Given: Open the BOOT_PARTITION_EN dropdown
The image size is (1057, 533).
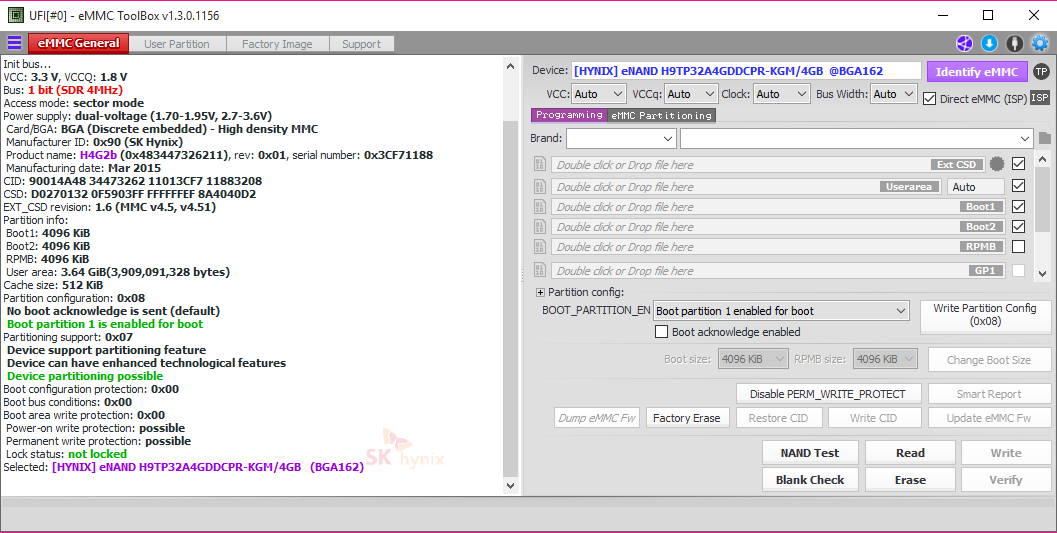Looking at the screenshot, I should (x=781, y=311).
